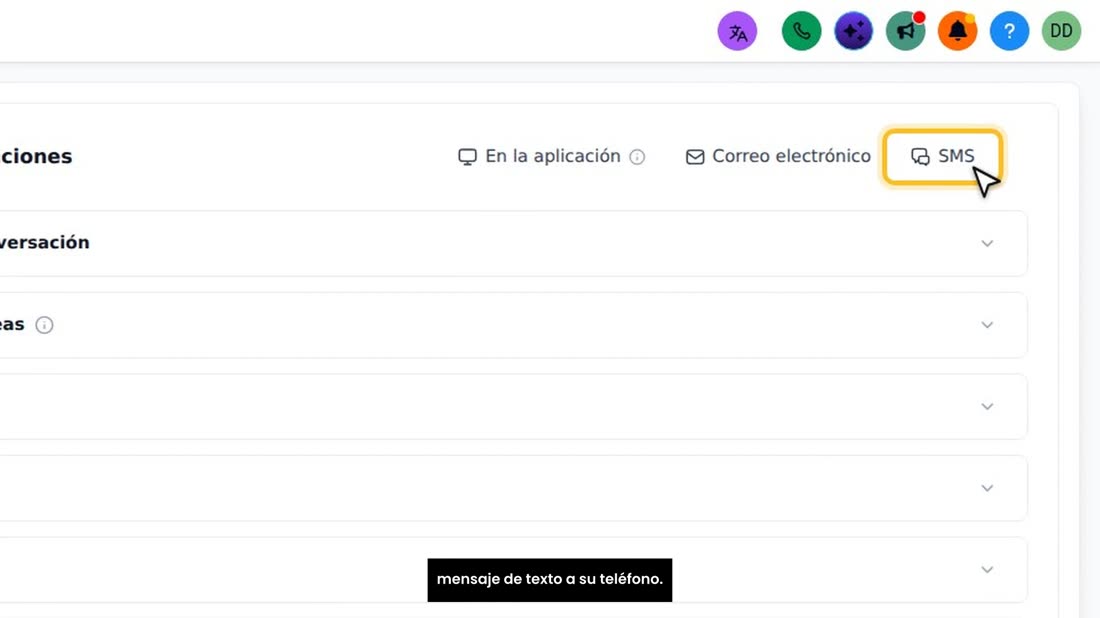Click the 'versación' section heading text
1100x618 pixels.
coord(44,243)
